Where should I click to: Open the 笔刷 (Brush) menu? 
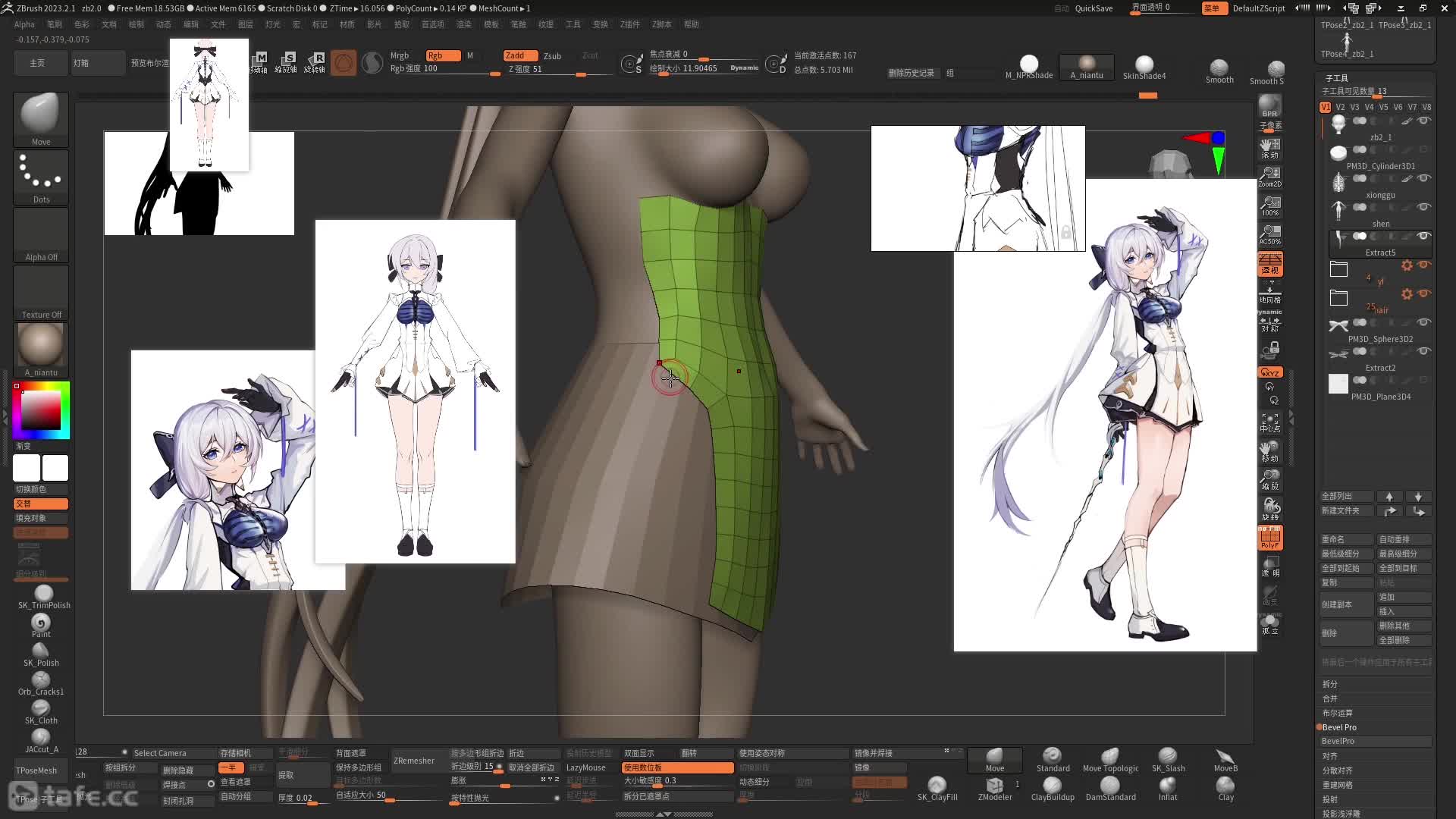point(55,24)
